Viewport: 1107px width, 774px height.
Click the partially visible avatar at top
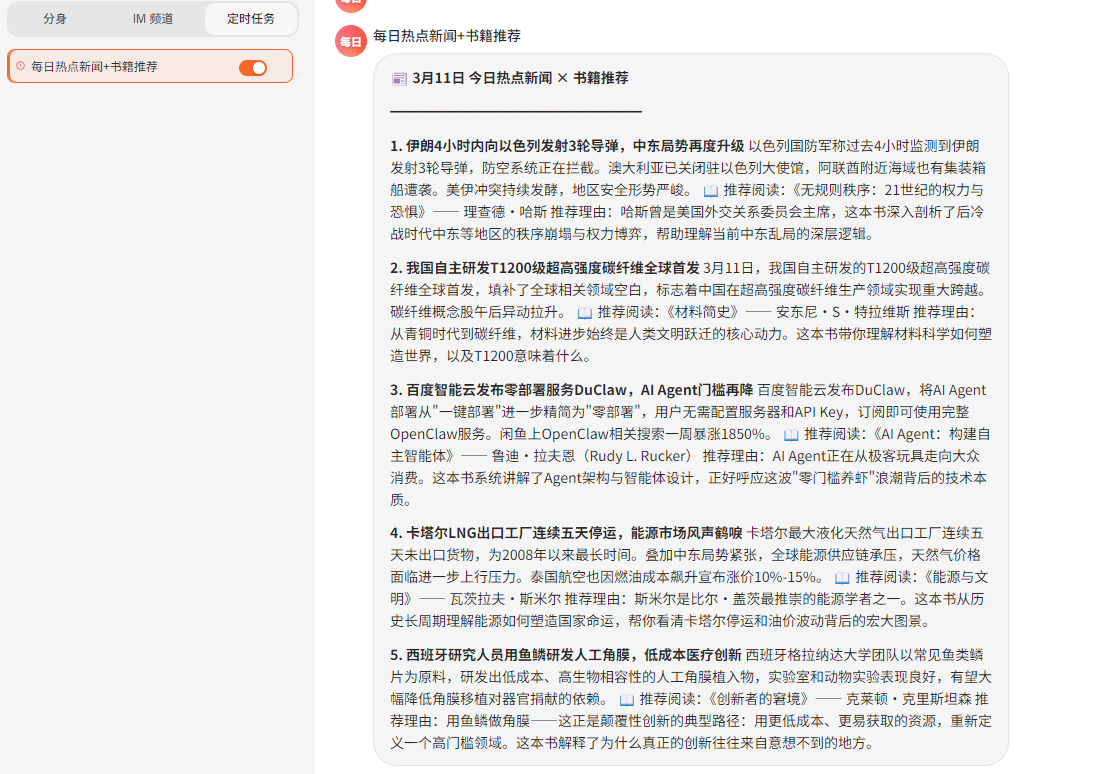pos(350,3)
